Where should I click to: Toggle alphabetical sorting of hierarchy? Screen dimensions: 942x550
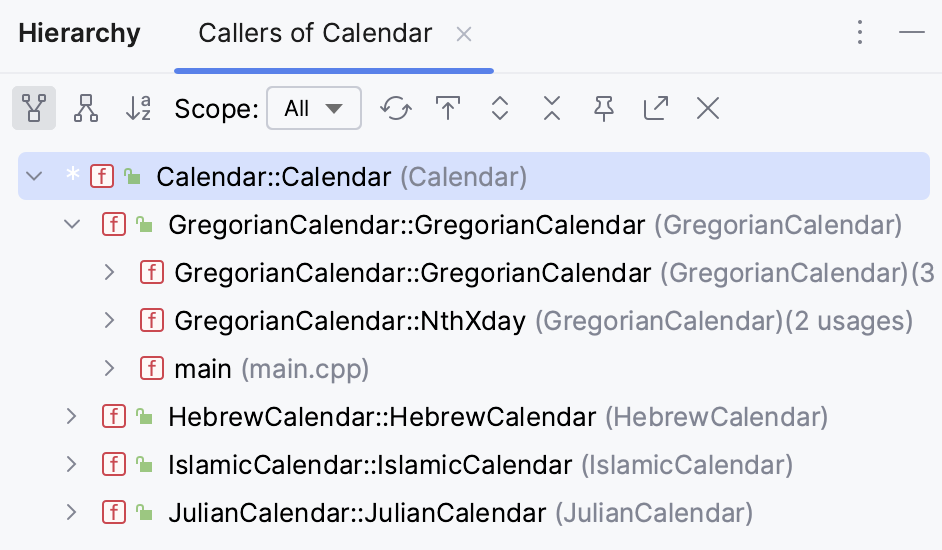[138, 108]
